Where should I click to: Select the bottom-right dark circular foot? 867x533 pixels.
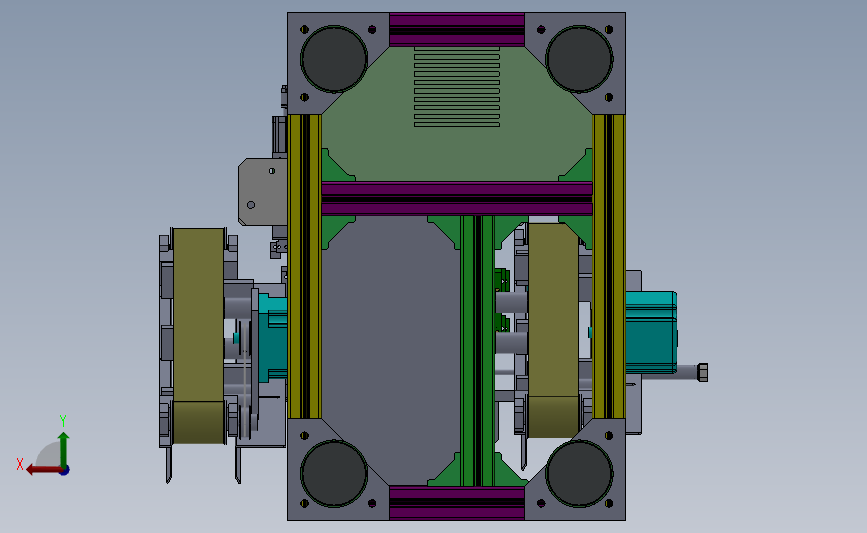coord(579,473)
